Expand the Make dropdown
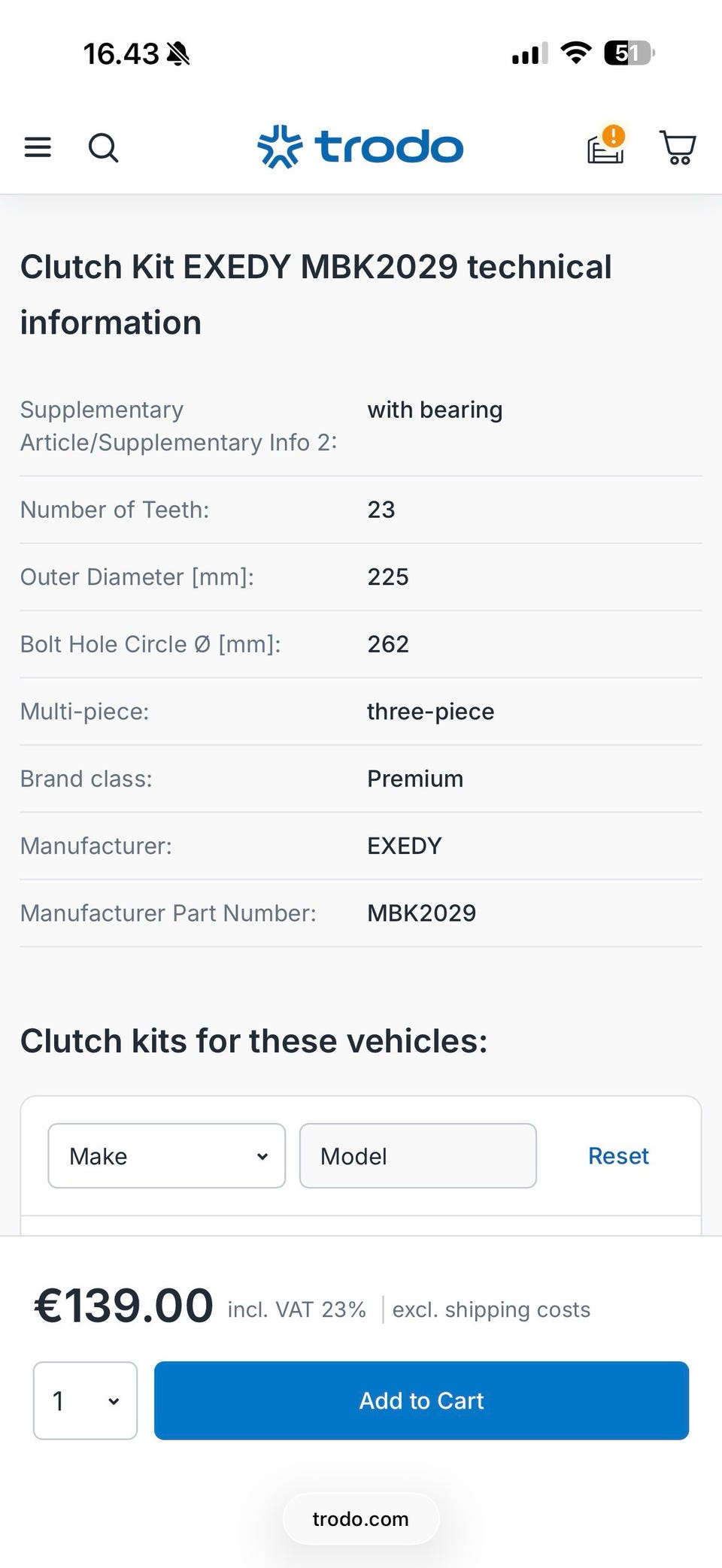This screenshot has height=1568, width=722. [167, 1156]
